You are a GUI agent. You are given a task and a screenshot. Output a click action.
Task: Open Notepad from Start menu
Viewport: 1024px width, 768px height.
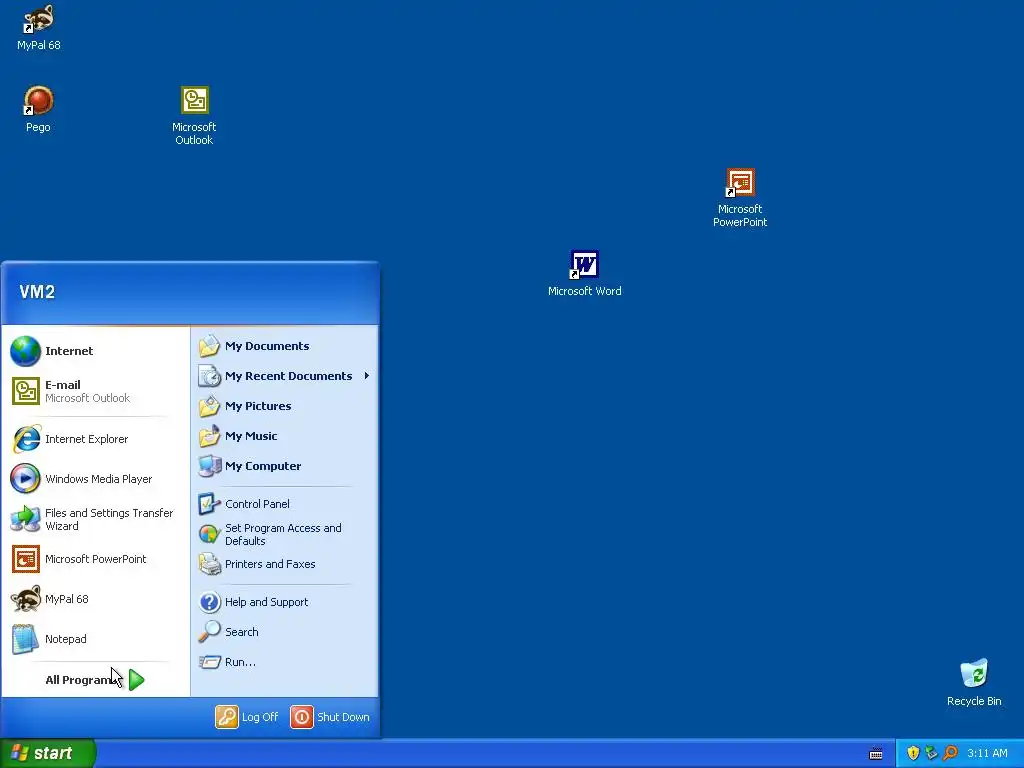pyautogui.click(x=97, y=639)
